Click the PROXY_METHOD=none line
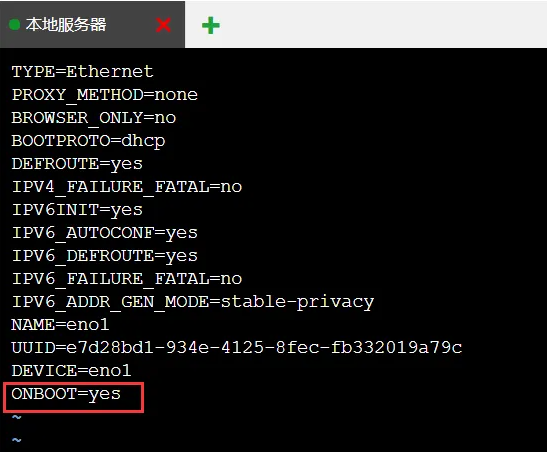The image size is (547, 452). click(x=105, y=95)
